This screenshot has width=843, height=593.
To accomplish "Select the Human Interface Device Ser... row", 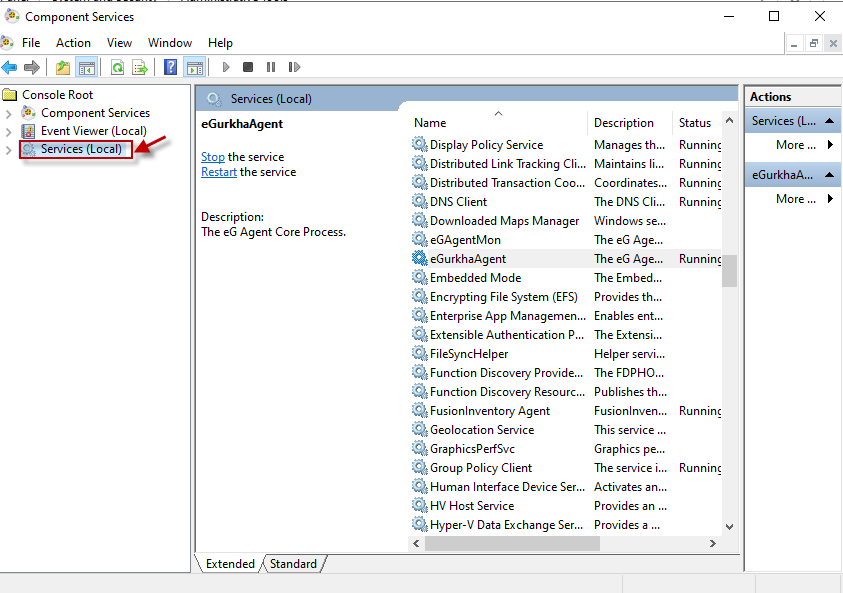I will point(566,487).
